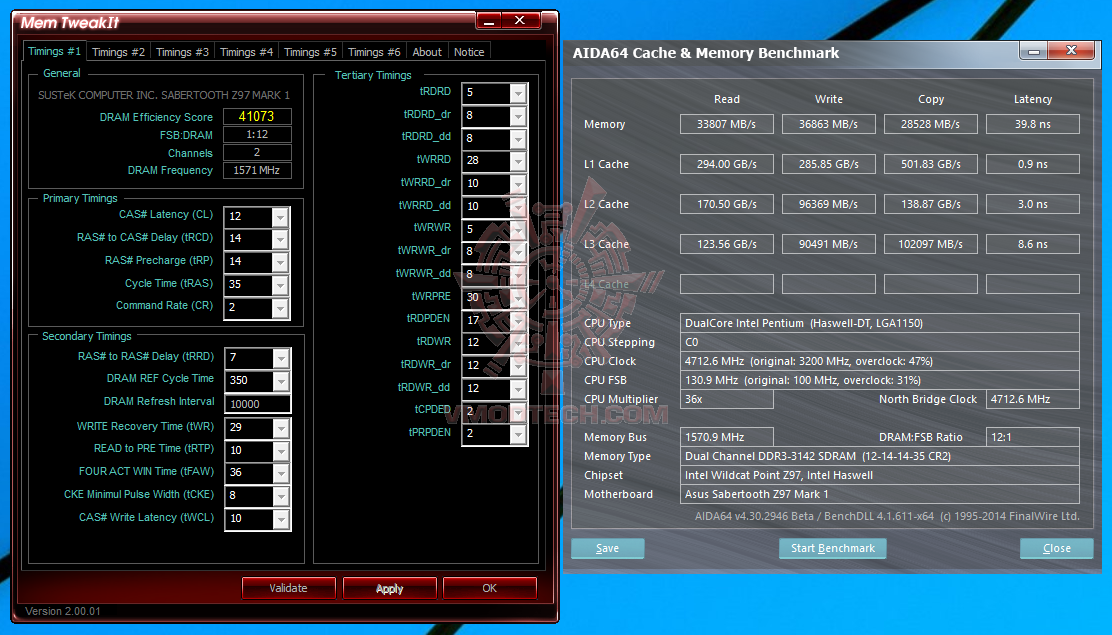Expand the CKE Minimul Pulse Width (tCKE) dropdown
The height and width of the screenshot is (635, 1112).
pos(281,496)
